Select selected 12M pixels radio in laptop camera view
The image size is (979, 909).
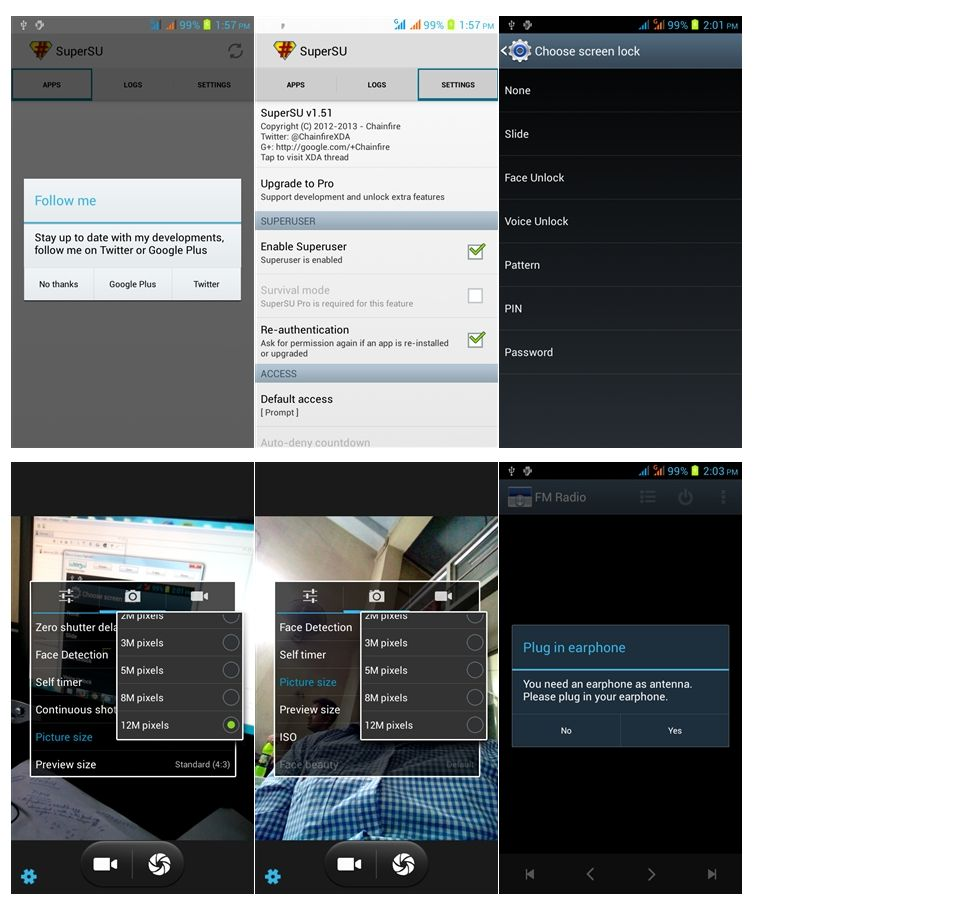231,725
